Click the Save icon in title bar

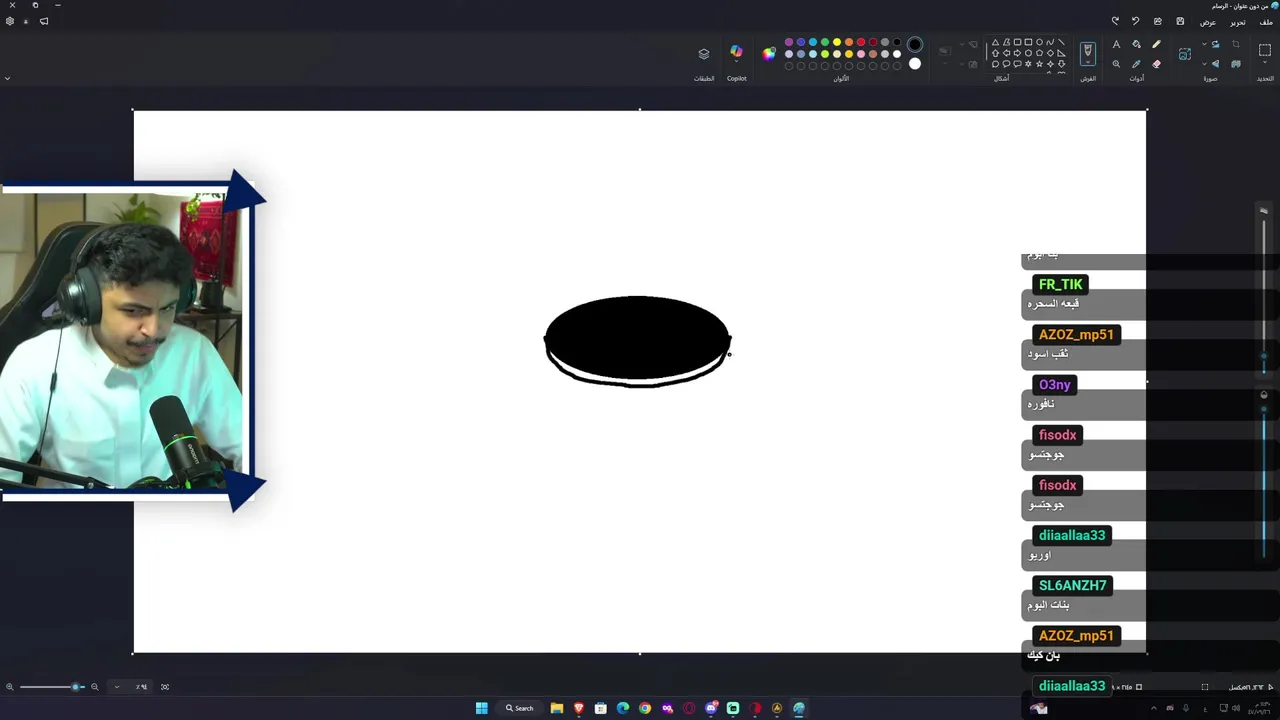pos(1180,21)
